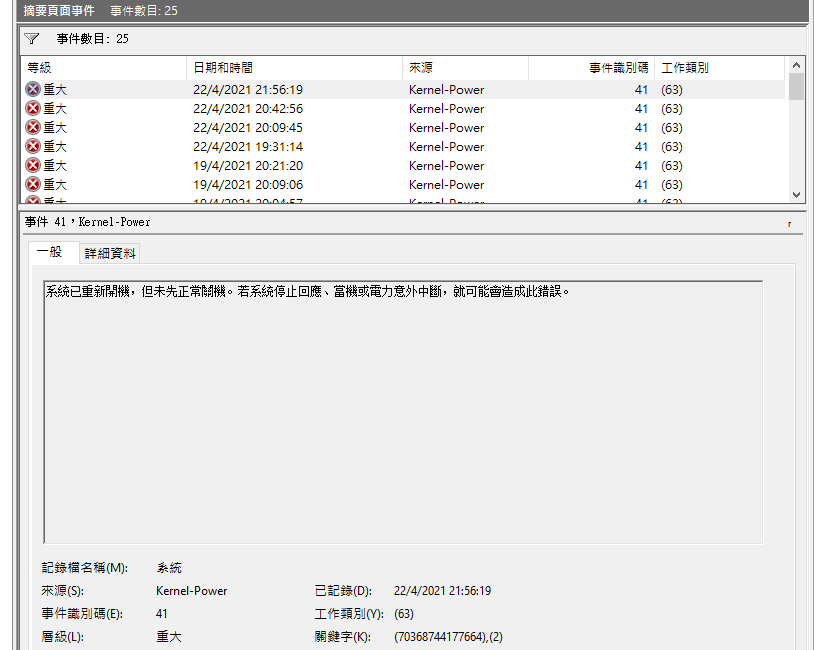This screenshot has width=814, height=650.
Task: Click the 摘要頁面事件 title bar text
Action: (x=59, y=10)
